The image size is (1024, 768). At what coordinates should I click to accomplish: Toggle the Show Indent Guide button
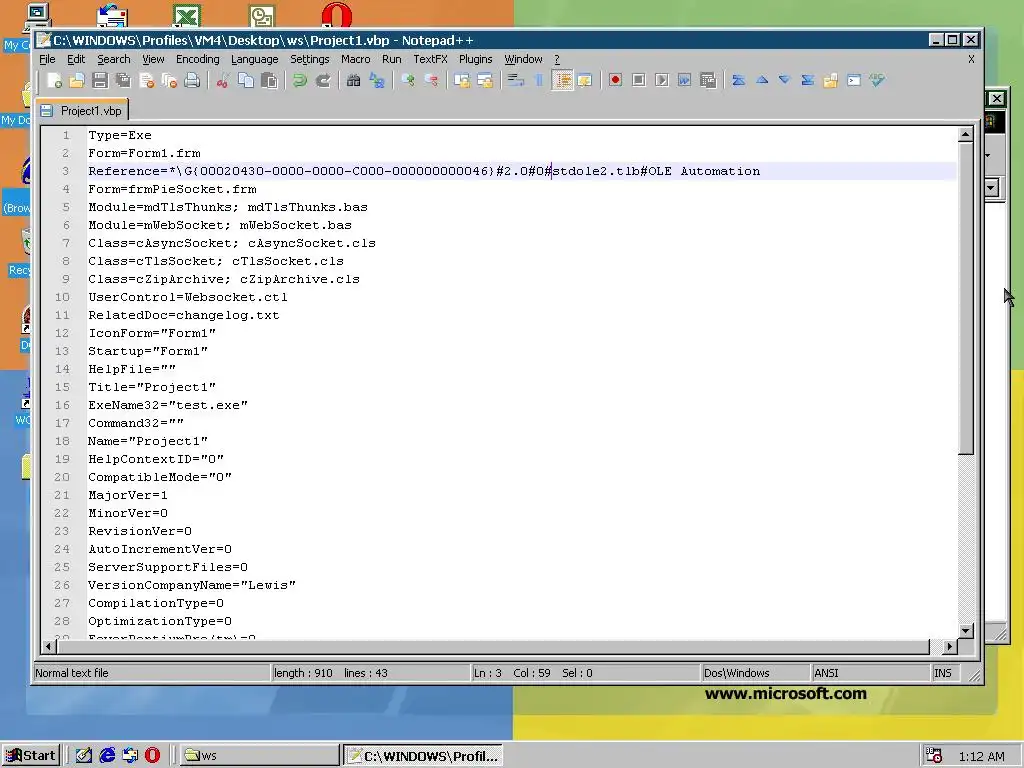click(x=562, y=80)
